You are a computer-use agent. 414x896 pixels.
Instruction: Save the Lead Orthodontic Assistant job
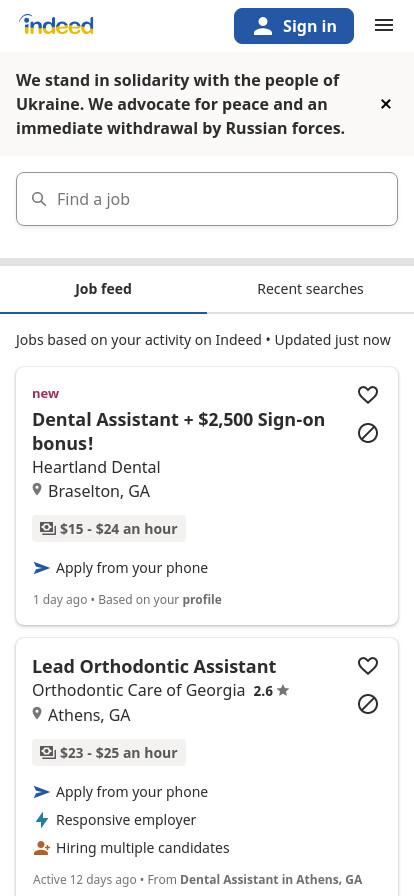click(x=368, y=665)
